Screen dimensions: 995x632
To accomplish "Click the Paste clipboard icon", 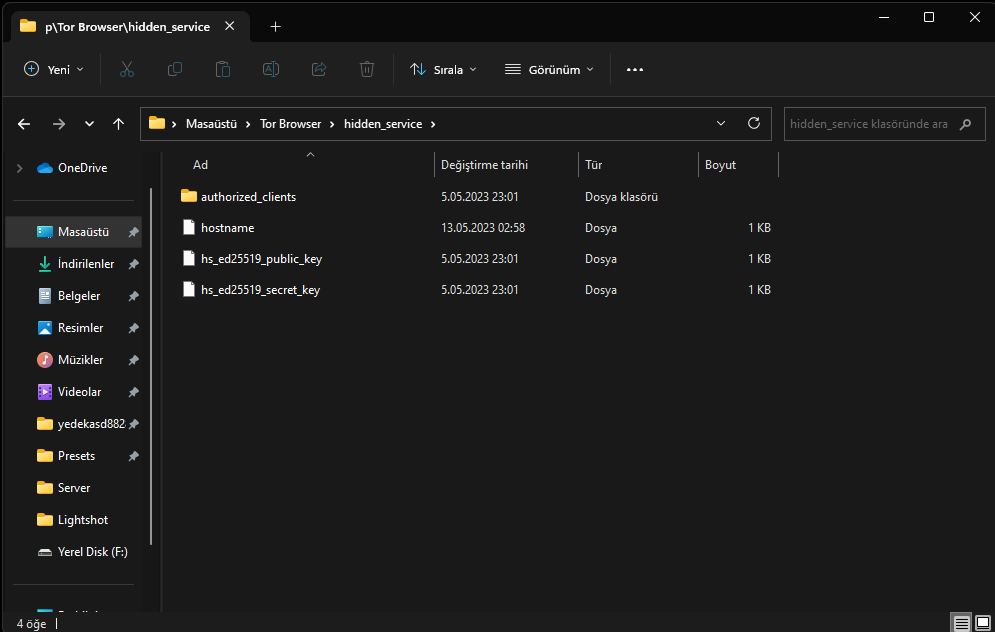I will point(223,69).
